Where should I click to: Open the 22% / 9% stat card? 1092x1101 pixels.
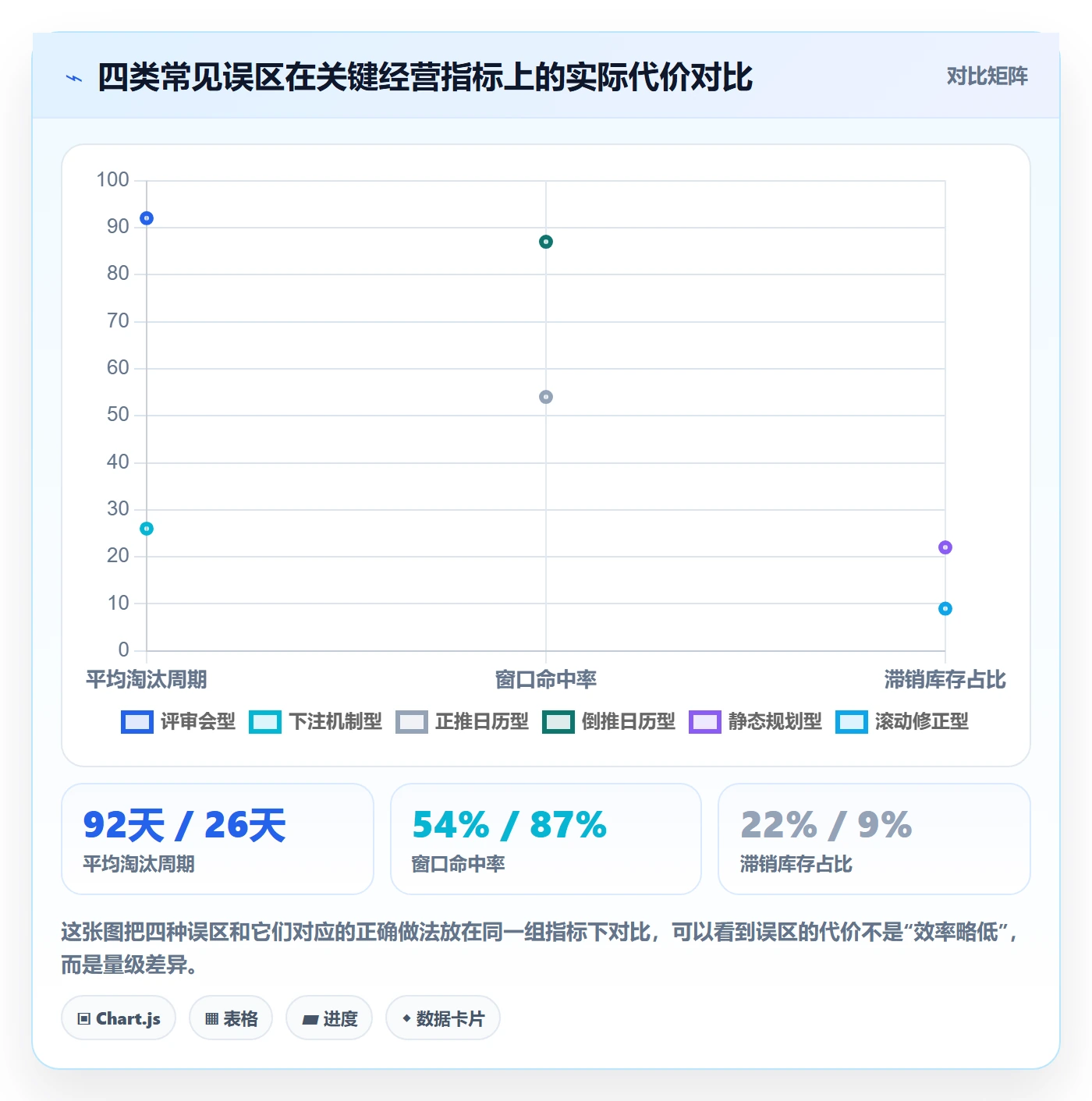point(874,839)
